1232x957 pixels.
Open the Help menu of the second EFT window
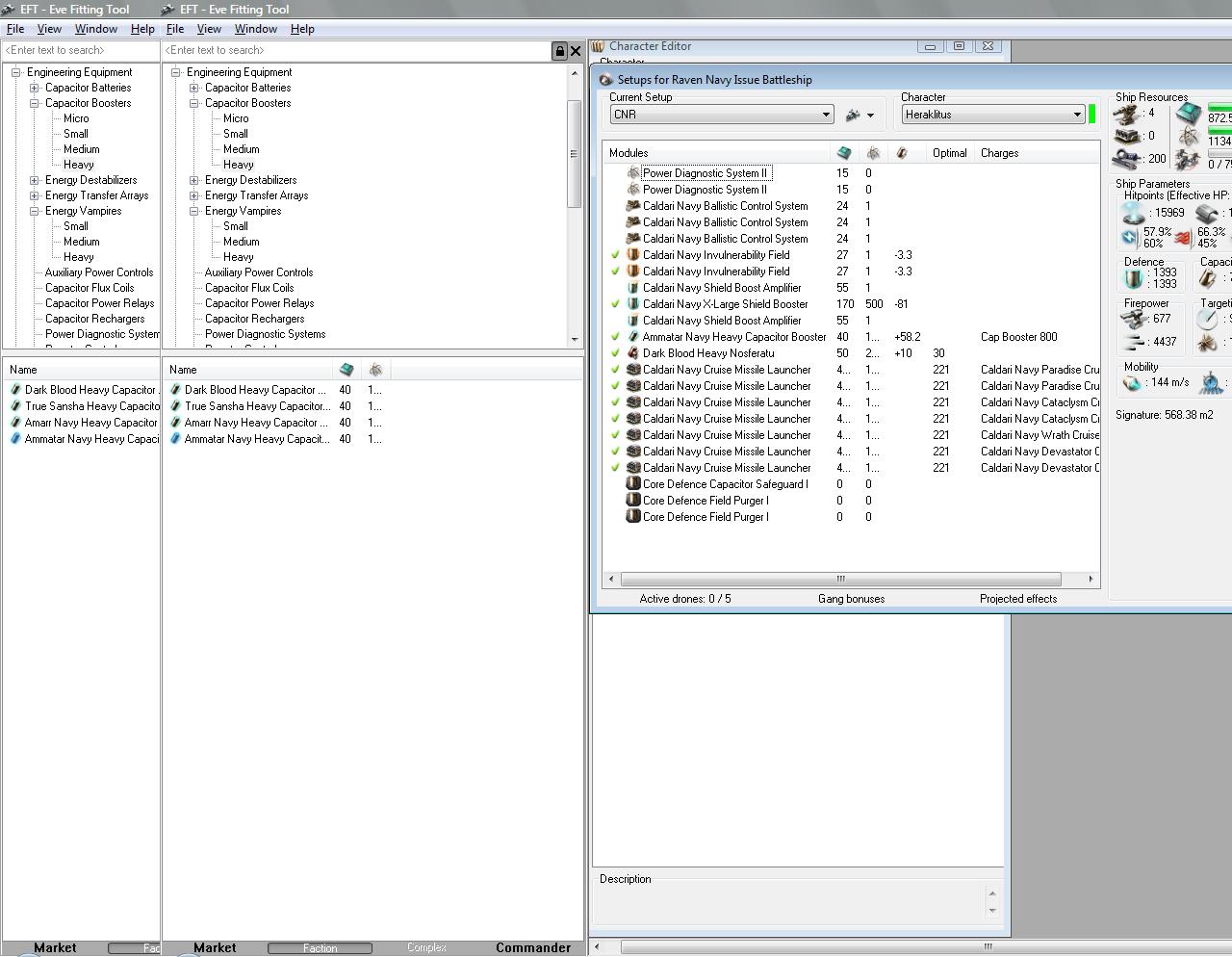302,29
